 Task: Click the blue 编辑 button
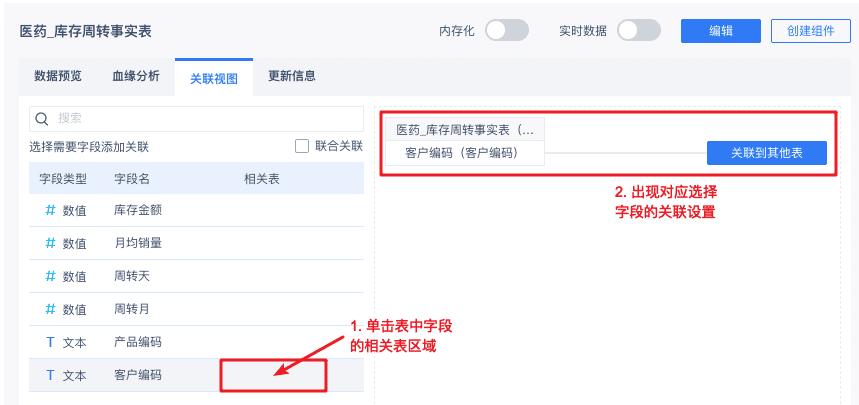coord(720,31)
